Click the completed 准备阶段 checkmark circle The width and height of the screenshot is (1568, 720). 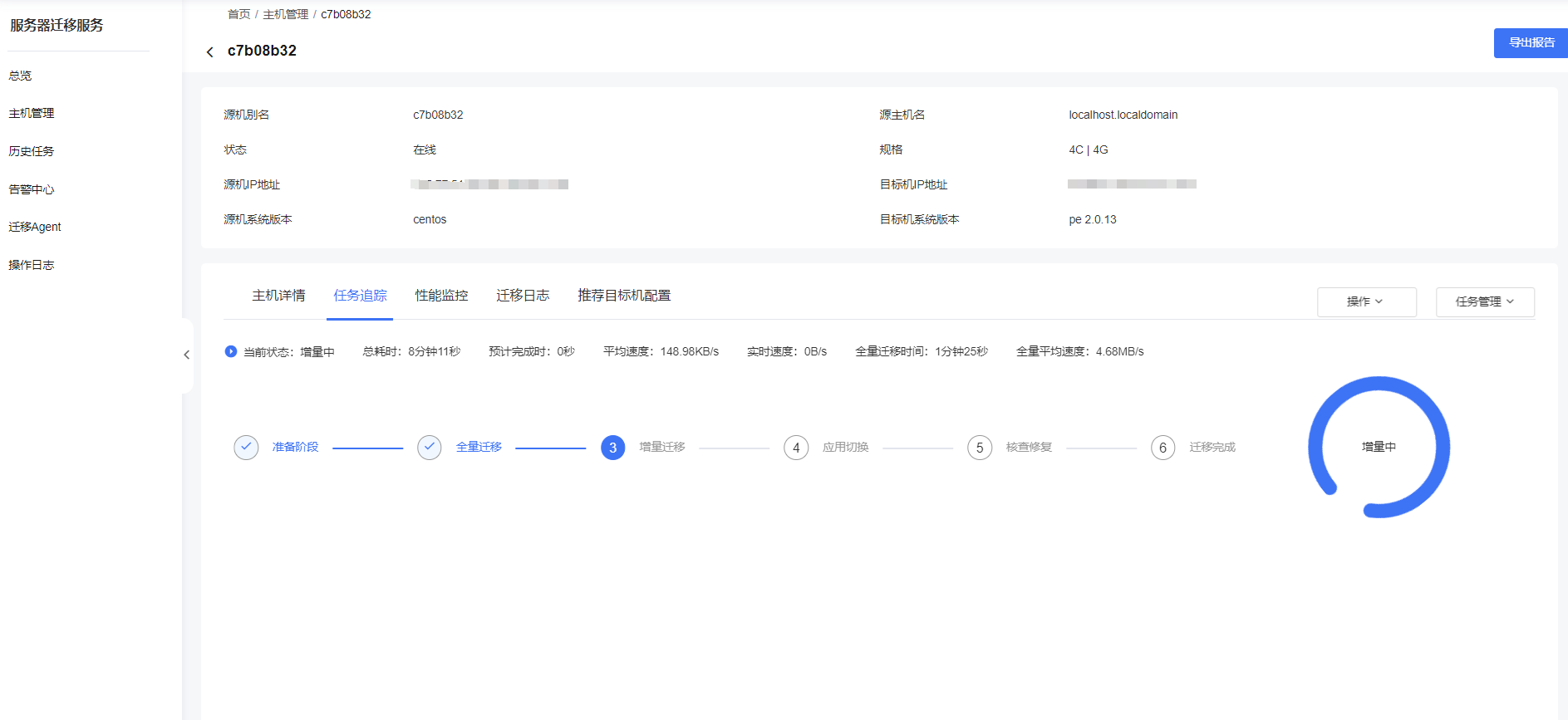(246, 448)
